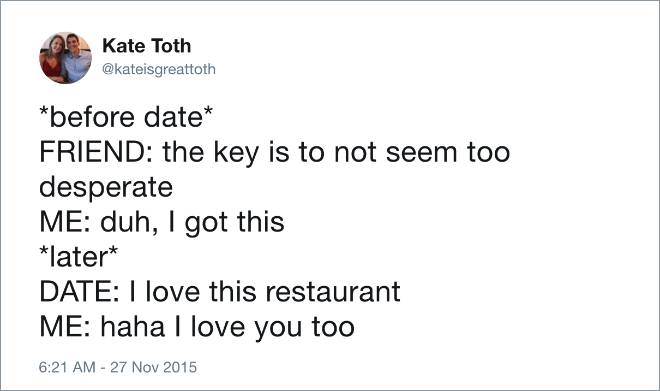The image size is (660, 391).
Task: Select the *later* text
Action: click(x=78, y=257)
